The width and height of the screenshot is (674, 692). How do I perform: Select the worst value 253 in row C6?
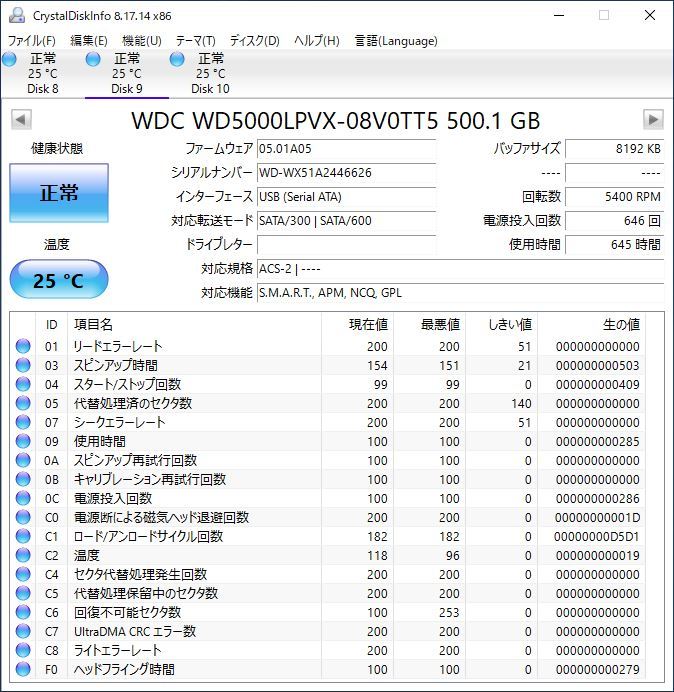pyautogui.click(x=449, y=612)
